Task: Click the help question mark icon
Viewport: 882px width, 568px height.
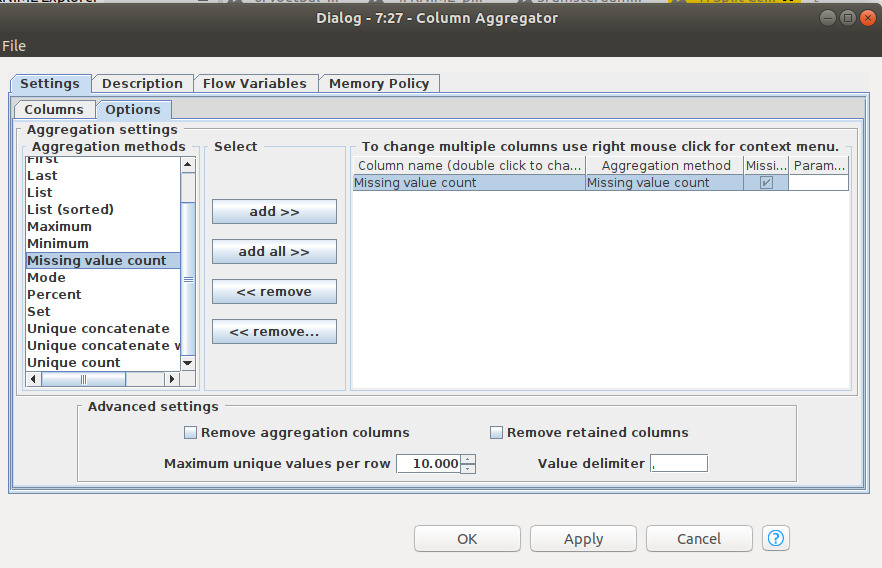Action: (776, 538)
